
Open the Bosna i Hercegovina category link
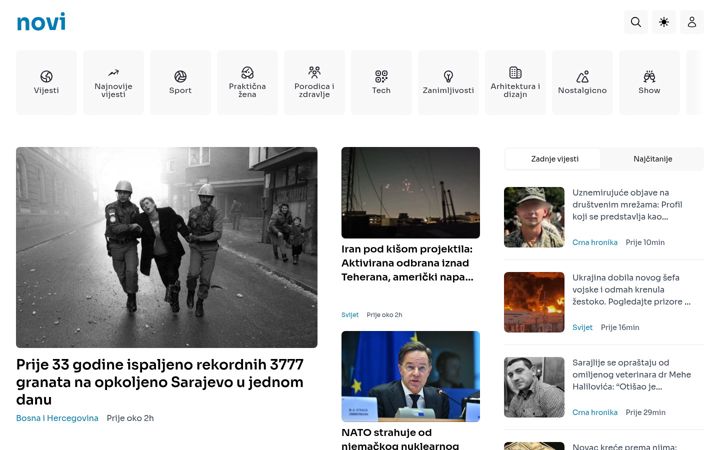tap(57, 418)
